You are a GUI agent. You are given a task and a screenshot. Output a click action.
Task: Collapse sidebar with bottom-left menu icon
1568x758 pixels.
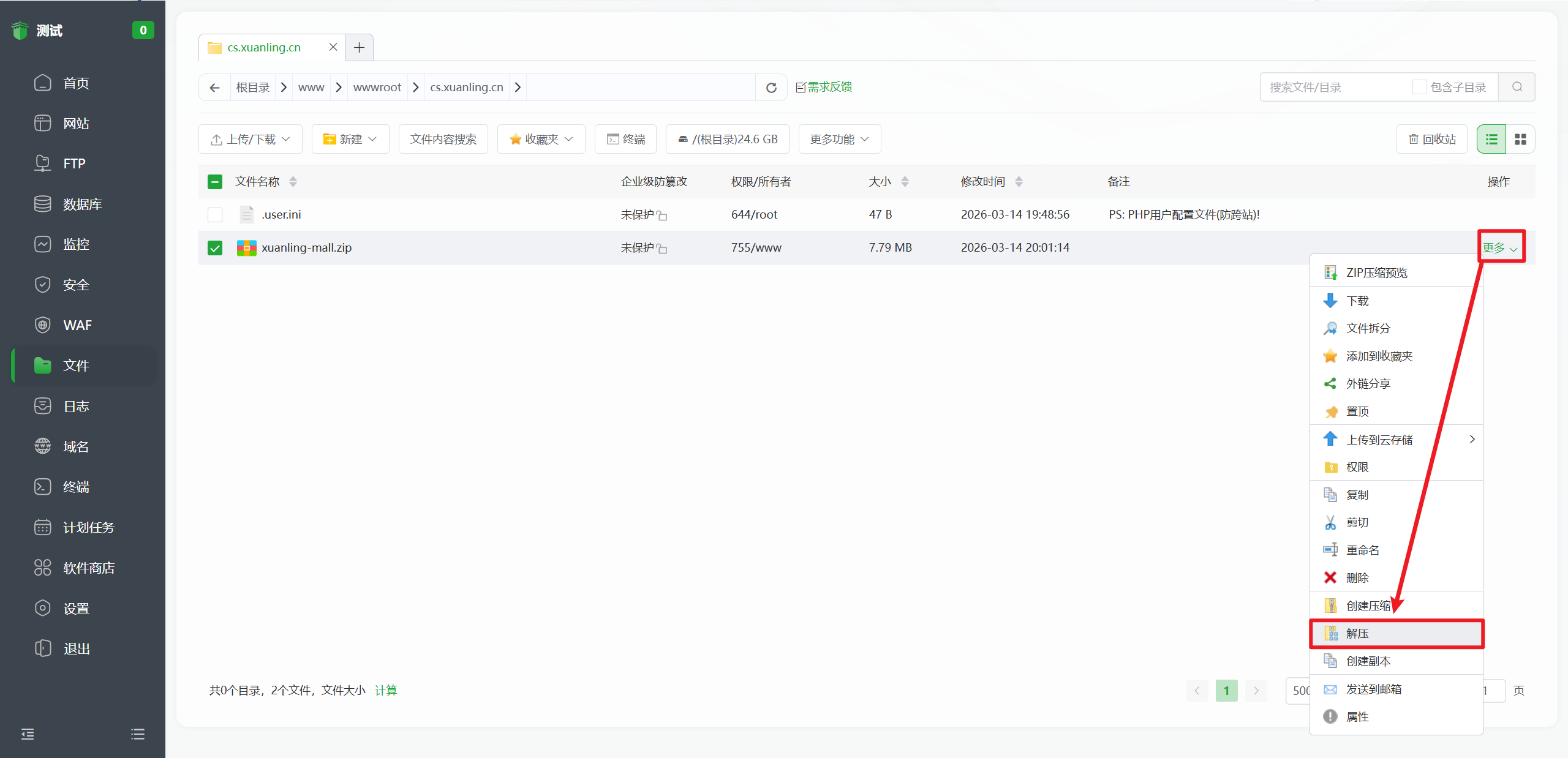[x=28, y=734]
